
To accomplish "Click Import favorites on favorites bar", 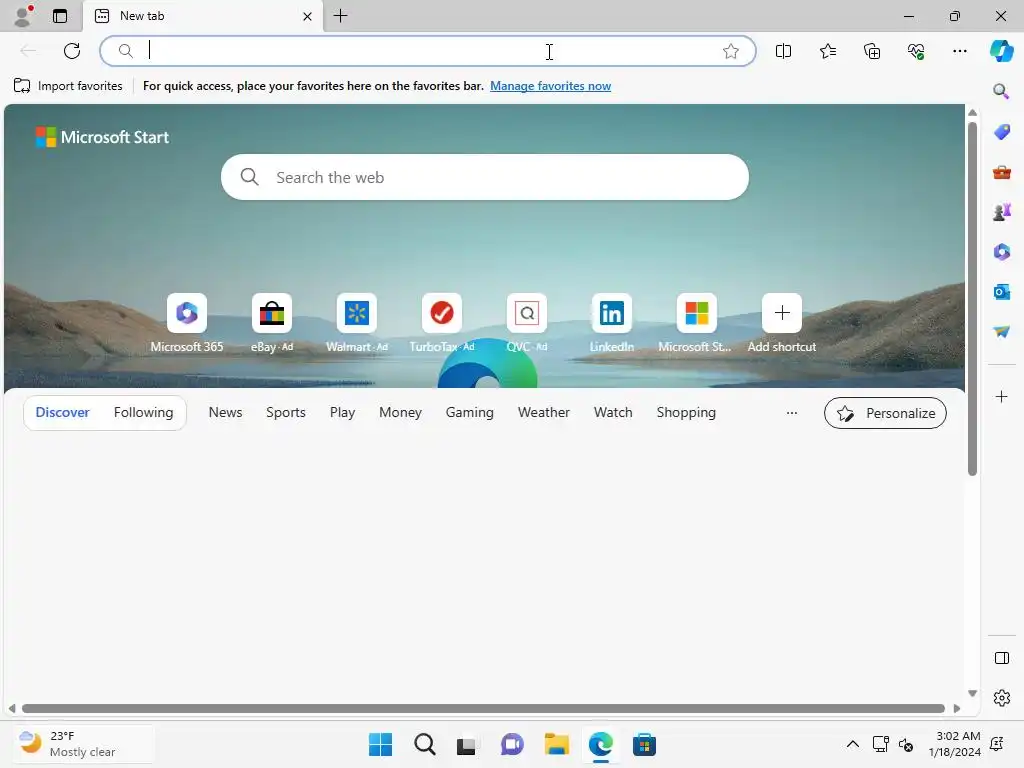I will point(68,86).
